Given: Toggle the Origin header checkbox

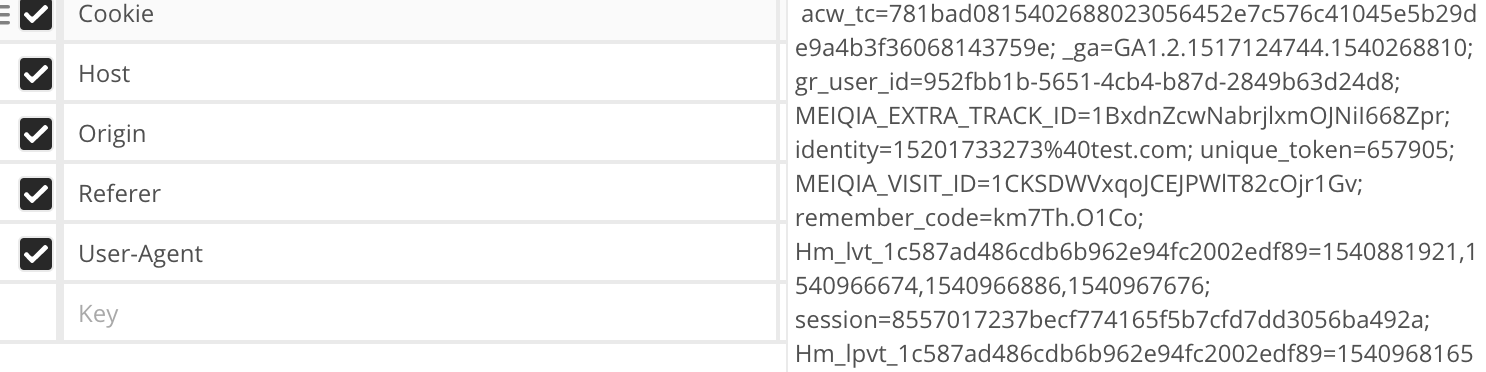Looking at the screenshot, I should pos(36,134).
